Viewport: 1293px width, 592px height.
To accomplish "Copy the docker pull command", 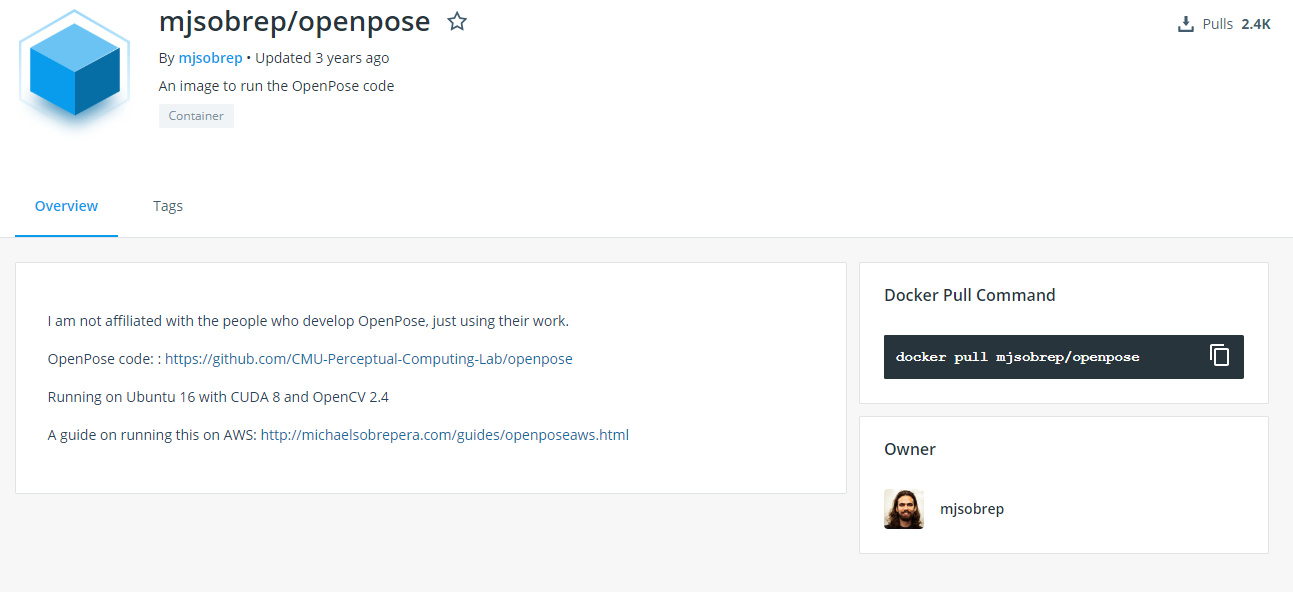I will point(1219,355).
